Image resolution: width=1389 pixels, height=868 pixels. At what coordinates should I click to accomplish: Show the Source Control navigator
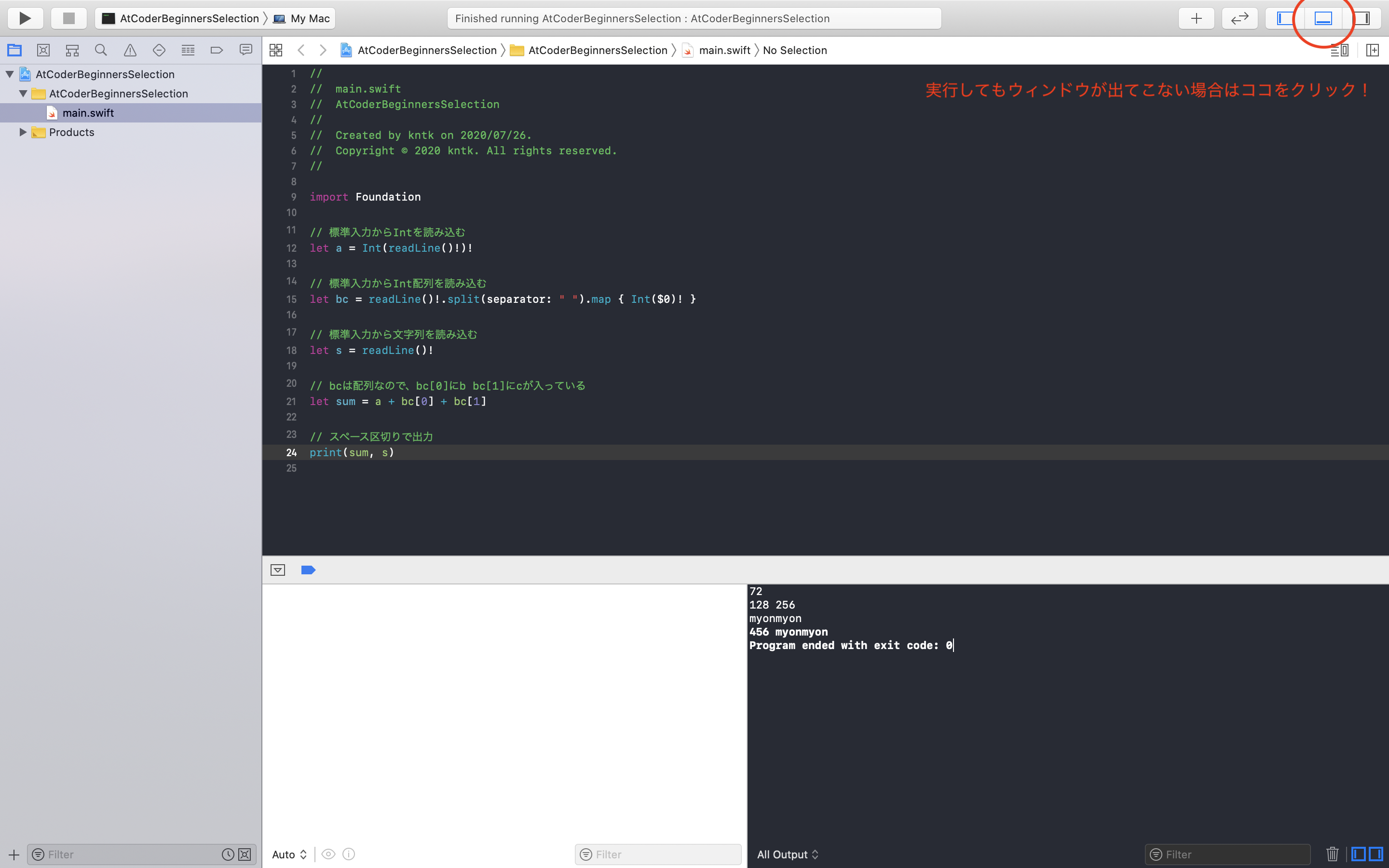[43, 51]
